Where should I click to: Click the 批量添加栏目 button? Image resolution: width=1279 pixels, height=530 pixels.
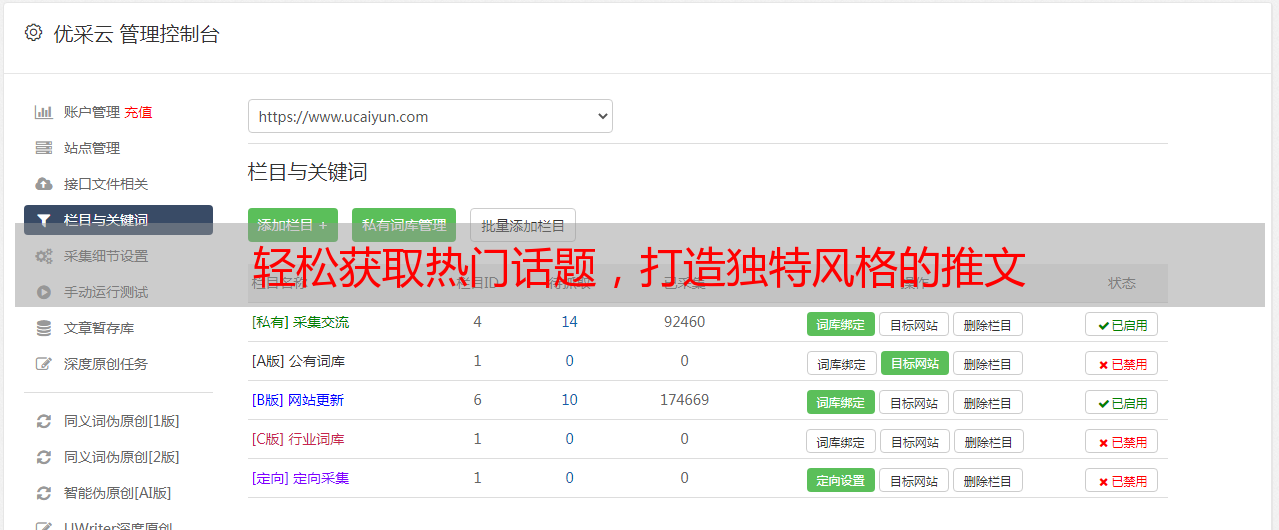(x=523, y=225)
